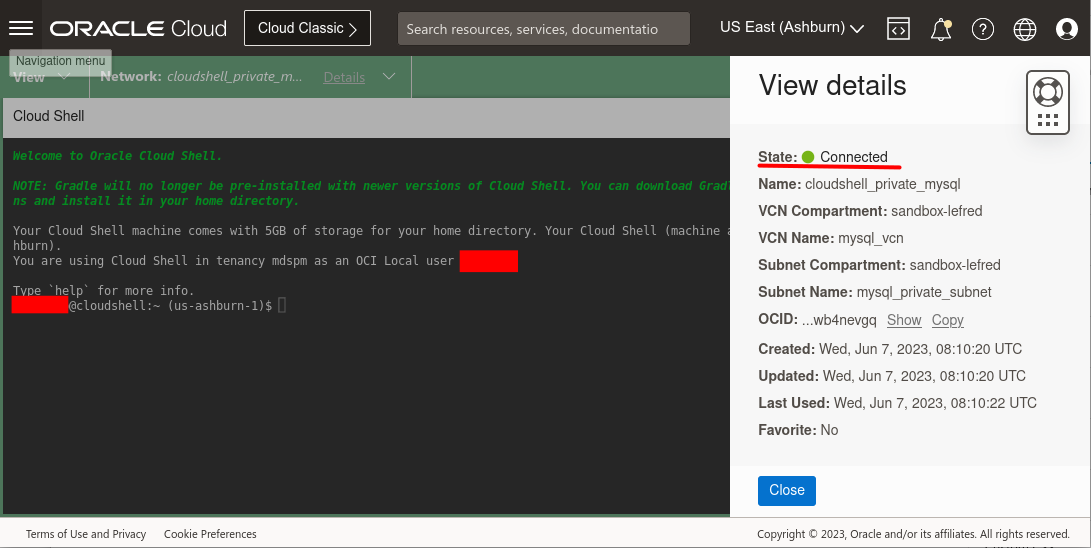Click the 'Favorite: No' entry
The width and height of the screenshot is (1091, 548).
(798, 430)
